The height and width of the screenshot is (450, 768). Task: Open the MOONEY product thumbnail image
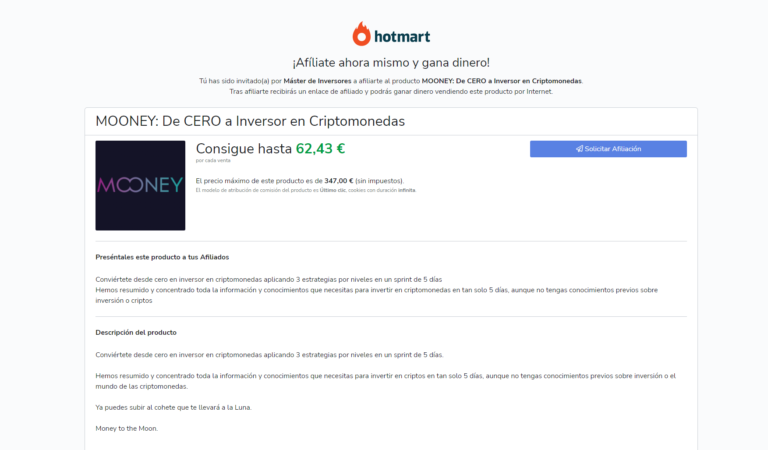coord(140,186)
